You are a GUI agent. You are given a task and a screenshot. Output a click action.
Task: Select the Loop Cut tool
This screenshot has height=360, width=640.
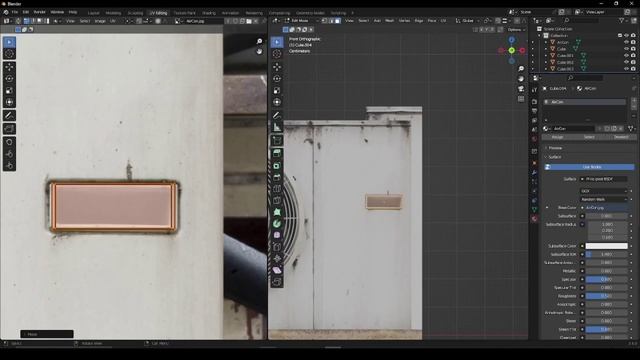pyautogui.click(x=277, y=189)
